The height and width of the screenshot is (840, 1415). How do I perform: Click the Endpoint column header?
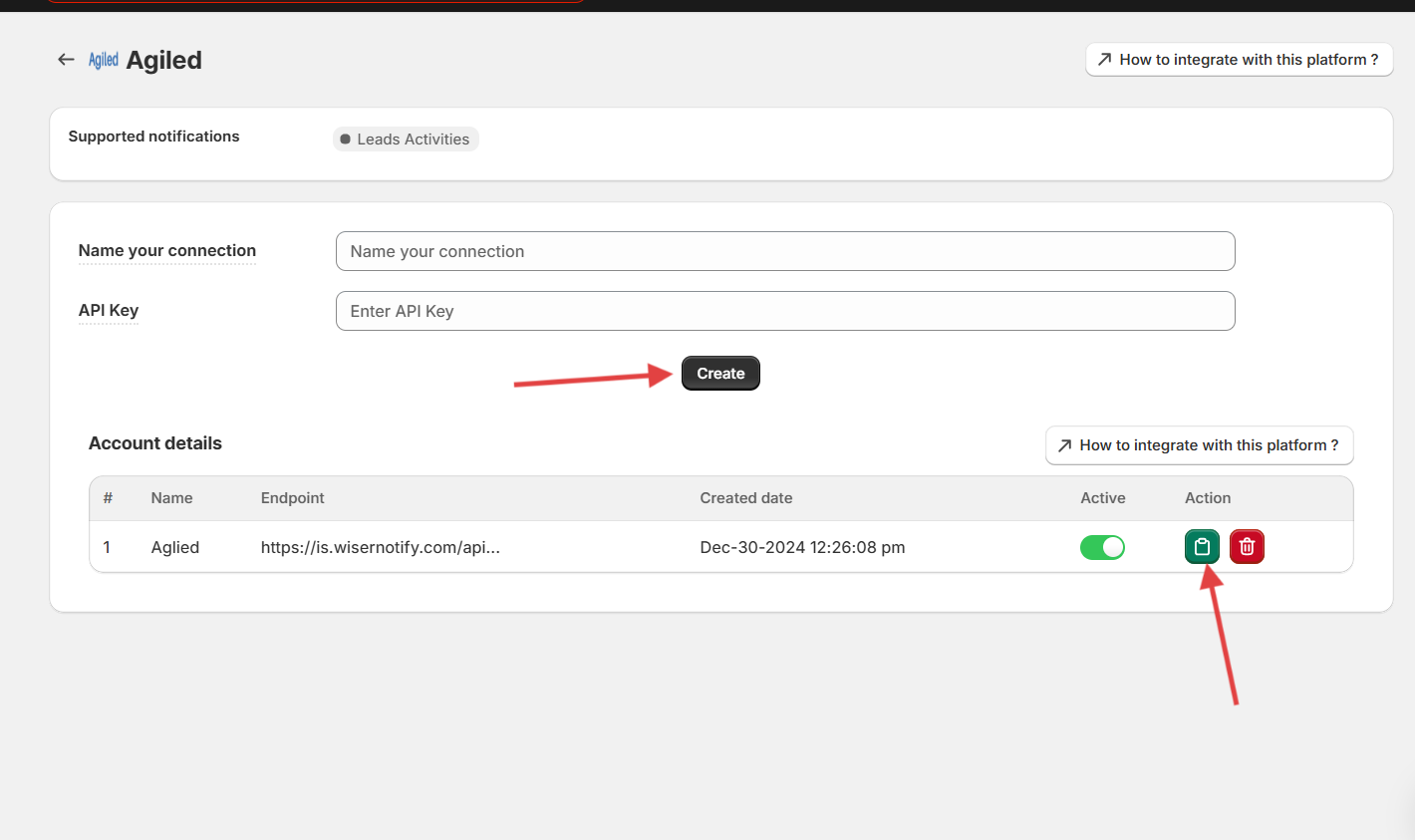(293, 498)
